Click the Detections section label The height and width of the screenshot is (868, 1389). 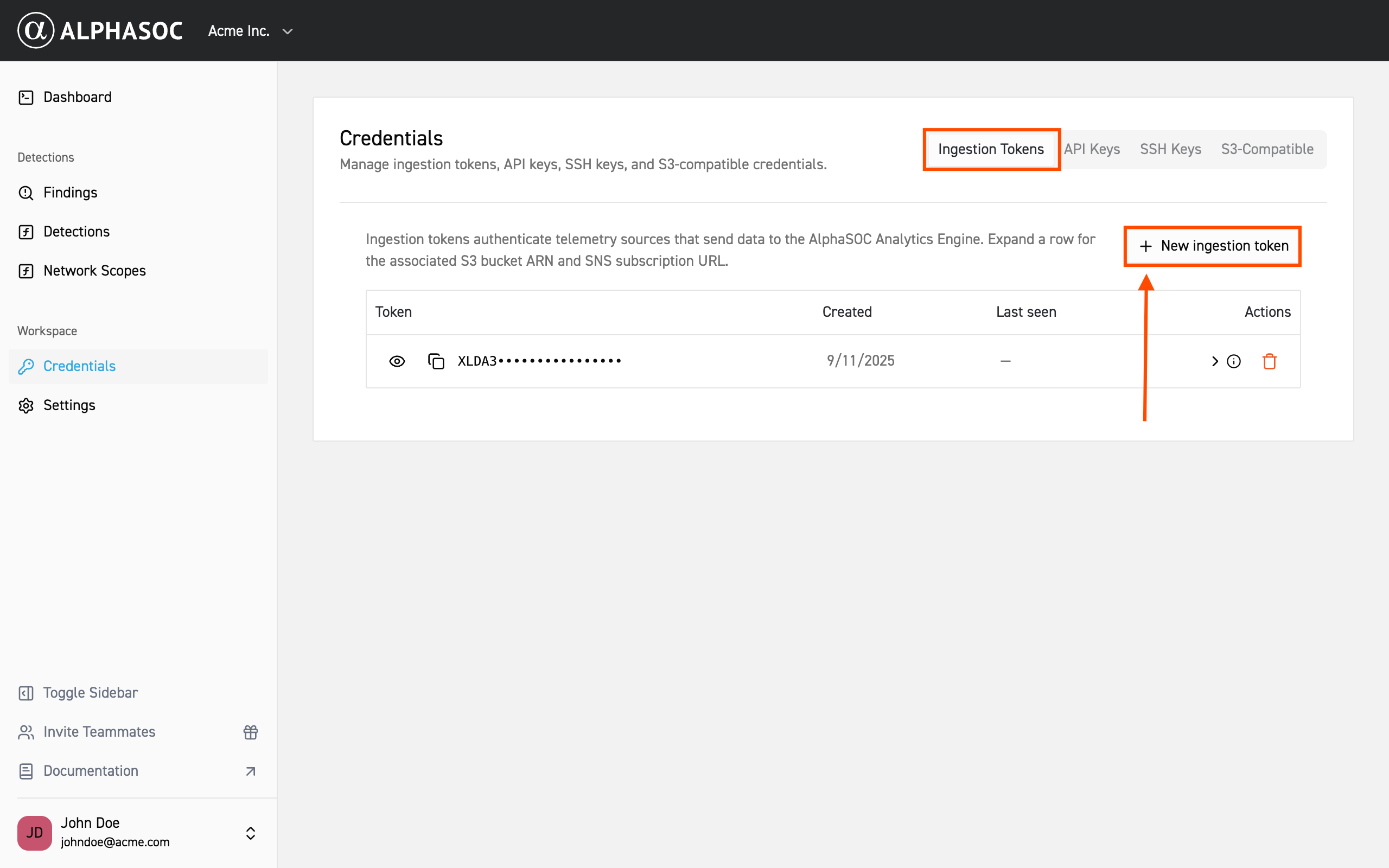(x=46, y=157)
